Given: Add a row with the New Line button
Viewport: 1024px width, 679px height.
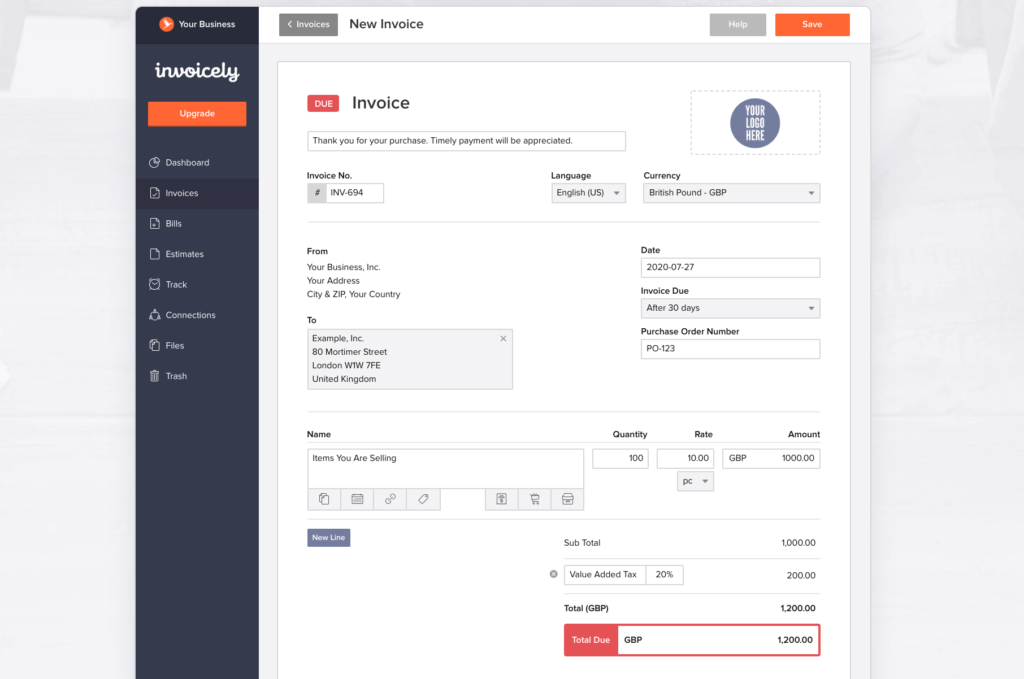Looking at the screenshot, I should pyautogui.click(x=328, y=537).
